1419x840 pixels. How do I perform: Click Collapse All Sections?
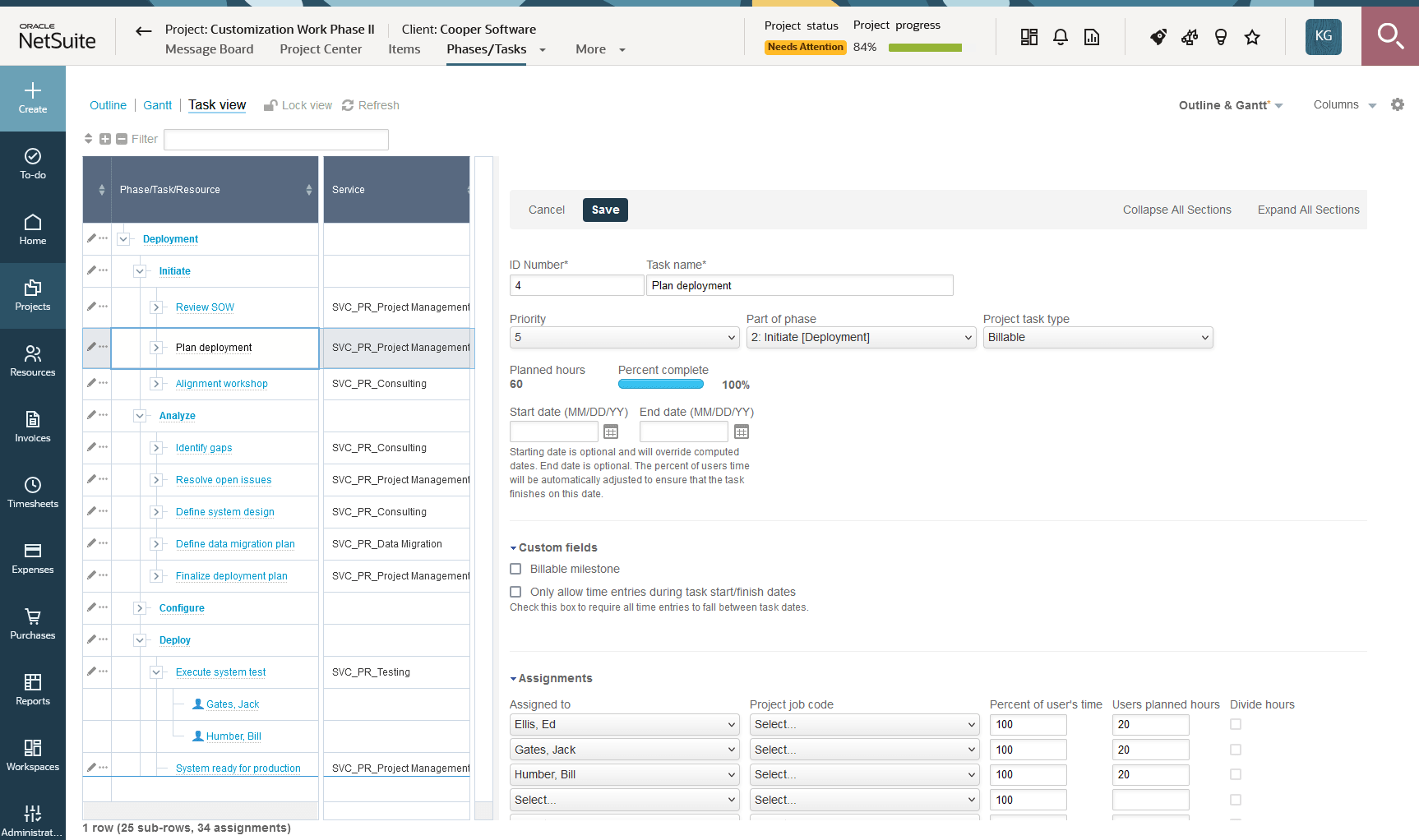point(1177,210)
